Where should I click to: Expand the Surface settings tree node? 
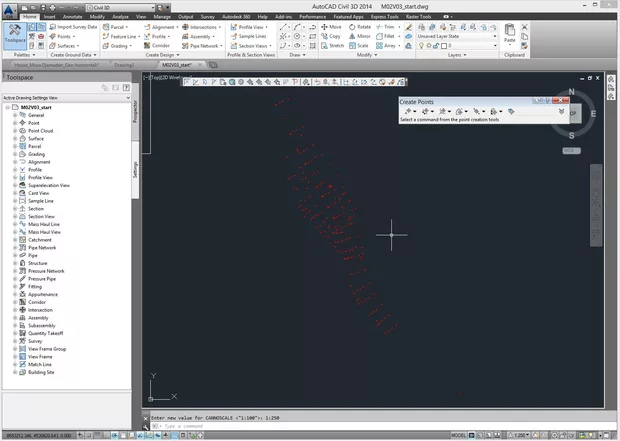pyautogui.click(x=15, y=139)
